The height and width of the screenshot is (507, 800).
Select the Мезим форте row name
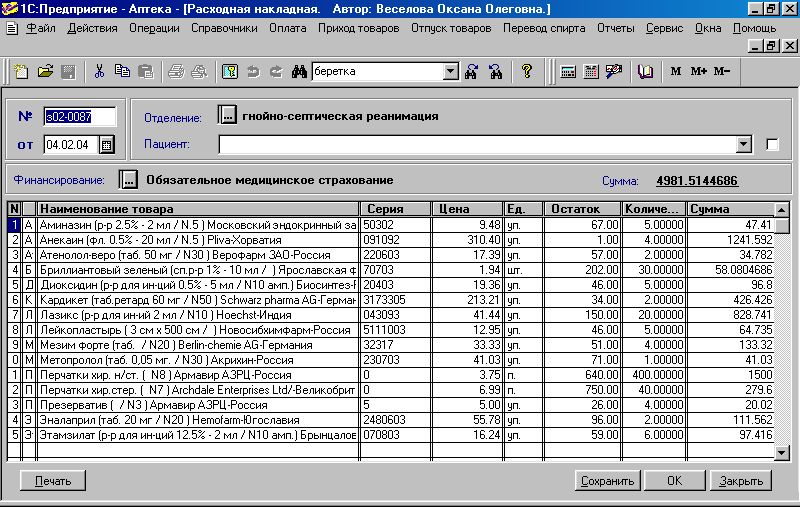tap(198, 345)
